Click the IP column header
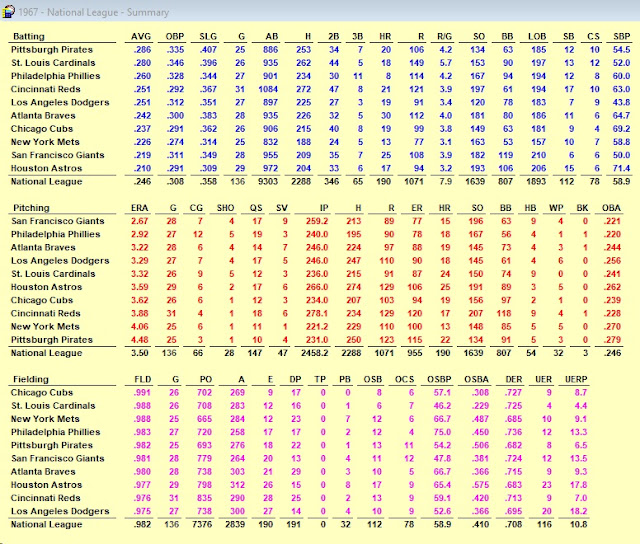640x544 pixels. coord(324,208)
